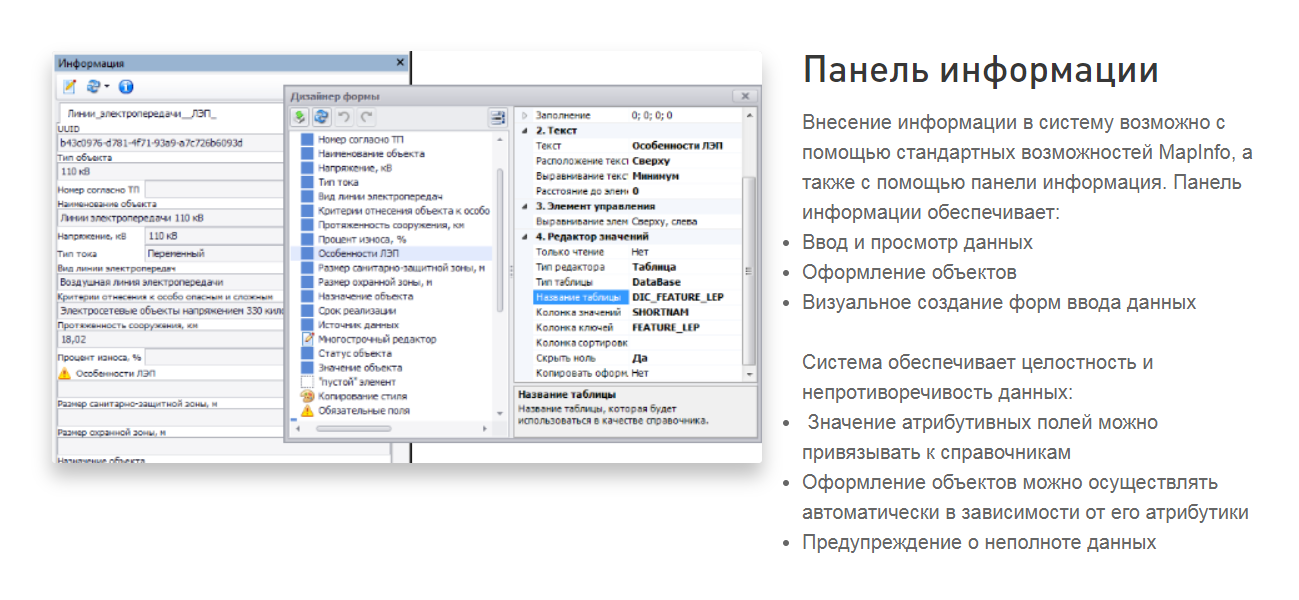This screenshot has height=600, width=1299.
Task: Click 'Расстояние до элемента' value '0'
Action: click(x=636, y=191)
